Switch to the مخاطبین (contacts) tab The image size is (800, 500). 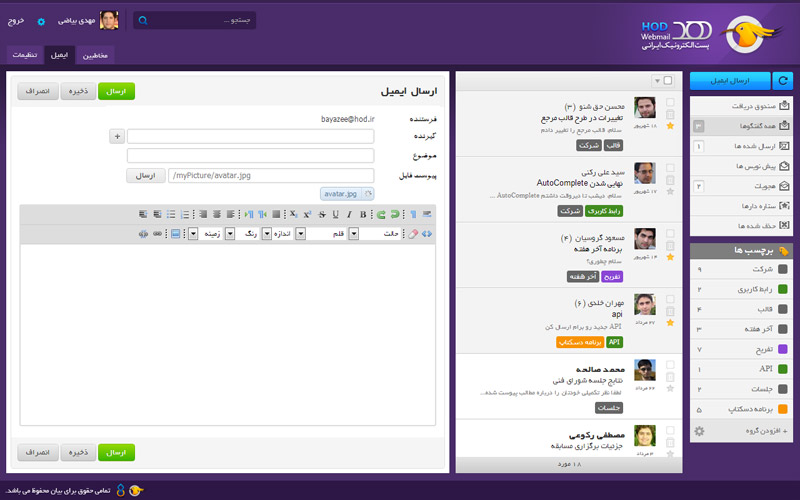tap(95, 54)
